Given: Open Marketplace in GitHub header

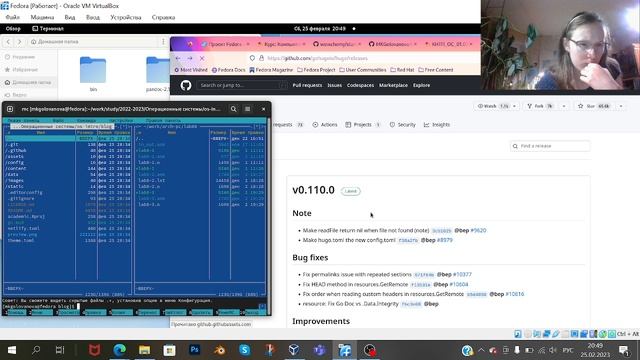Looking at the screenshot, I should tap(393, 85).
